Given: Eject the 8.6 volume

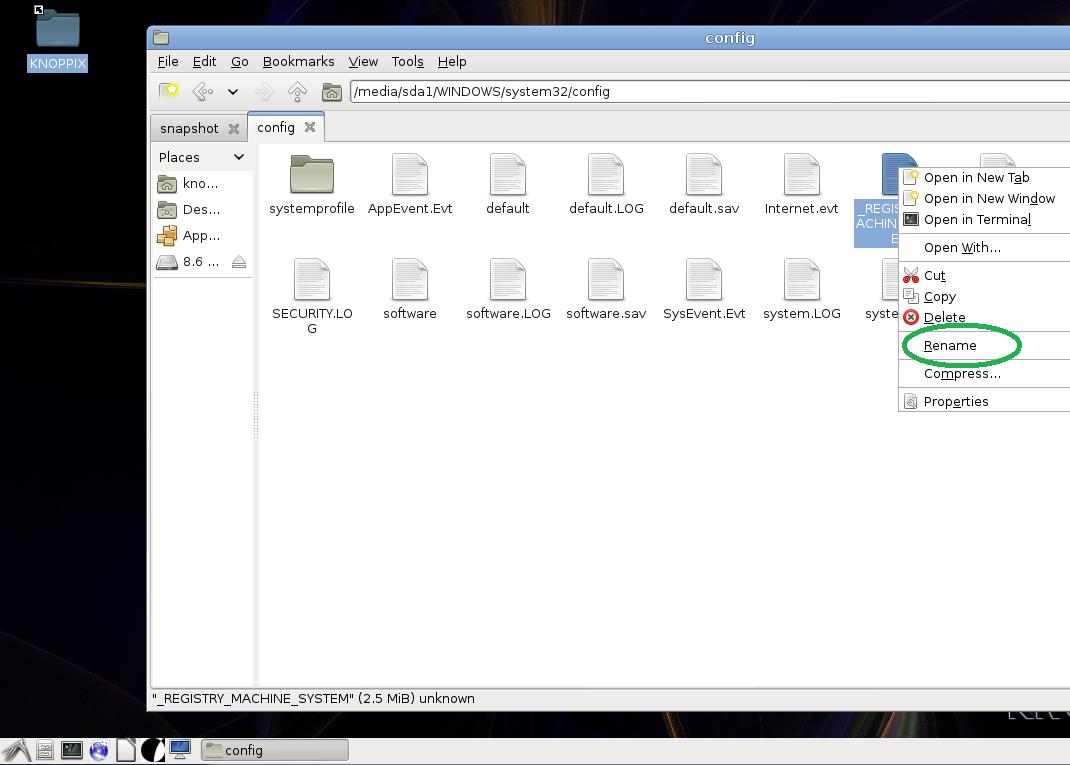Looking at the screenshot, I should [x=239, y=261].
